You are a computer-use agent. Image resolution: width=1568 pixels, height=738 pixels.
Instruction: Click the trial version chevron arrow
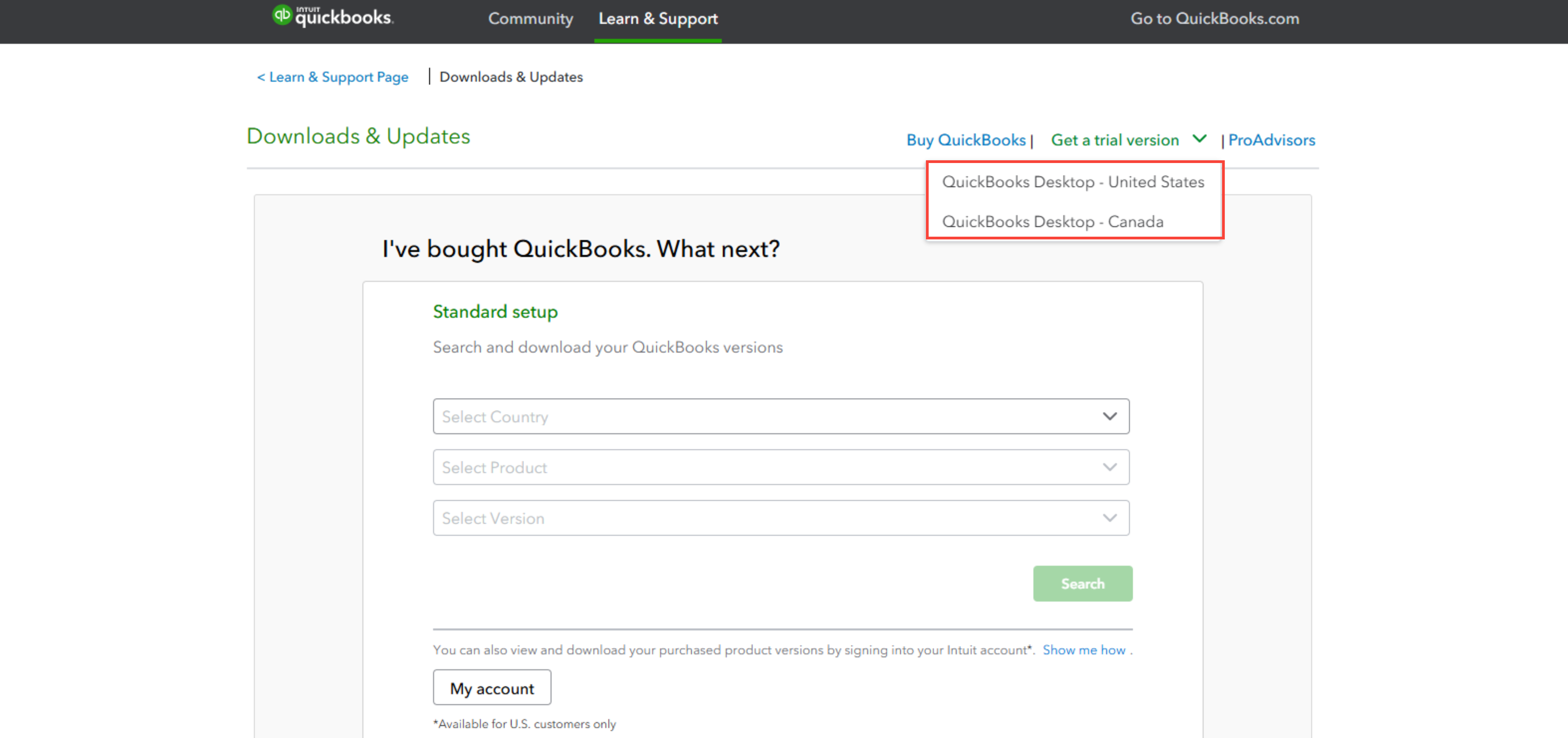click(1199, 139)
